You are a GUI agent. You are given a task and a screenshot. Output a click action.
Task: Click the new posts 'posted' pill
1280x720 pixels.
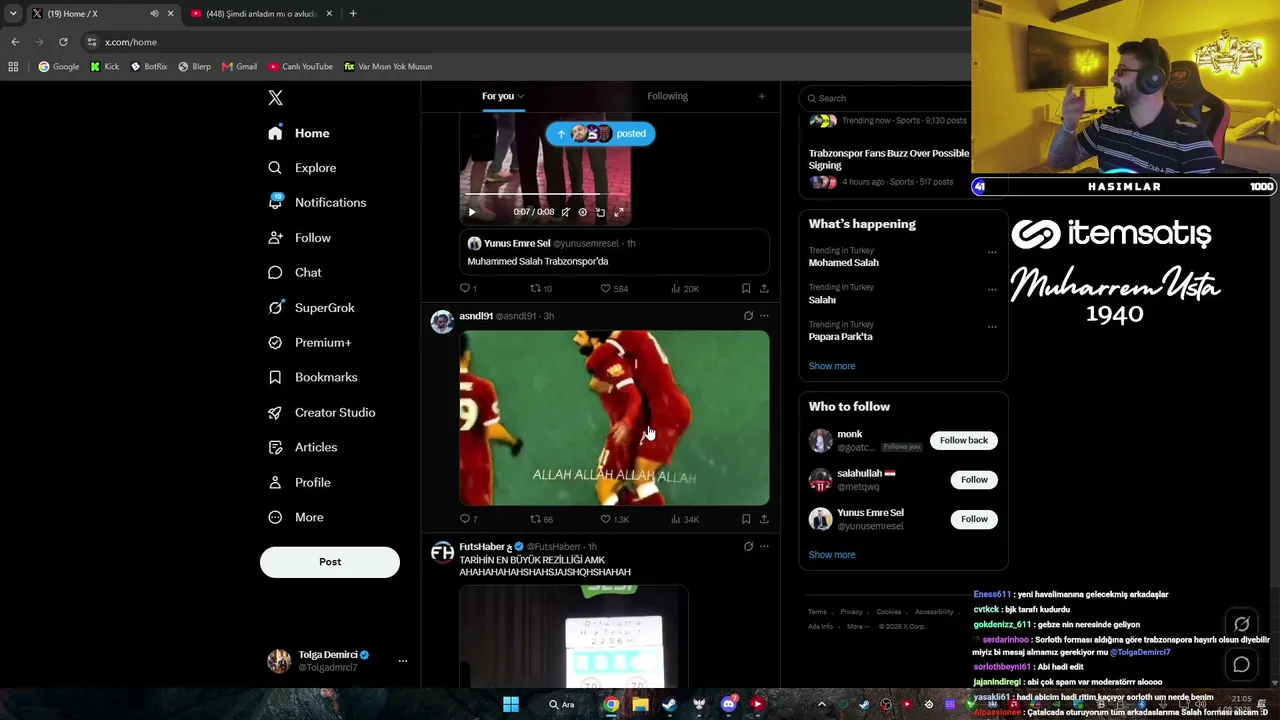[600, 134]
